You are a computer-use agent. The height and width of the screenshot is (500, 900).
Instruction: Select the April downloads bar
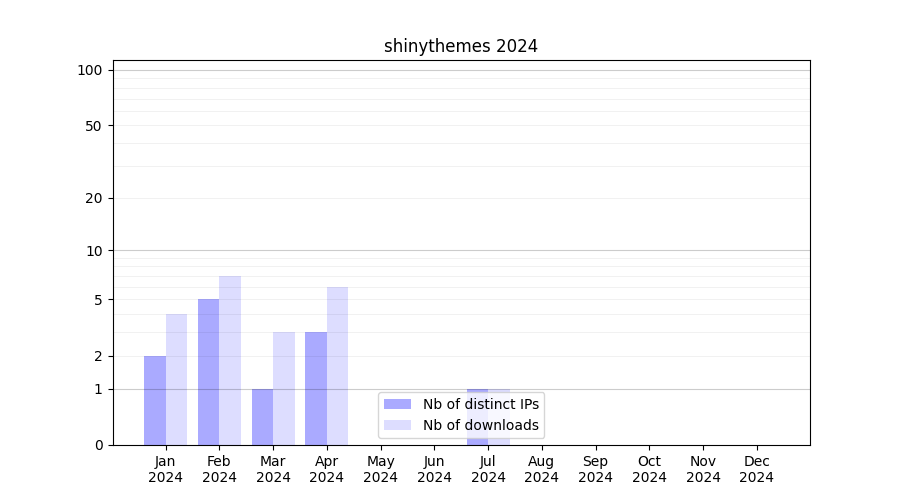[x=337, y=366]
